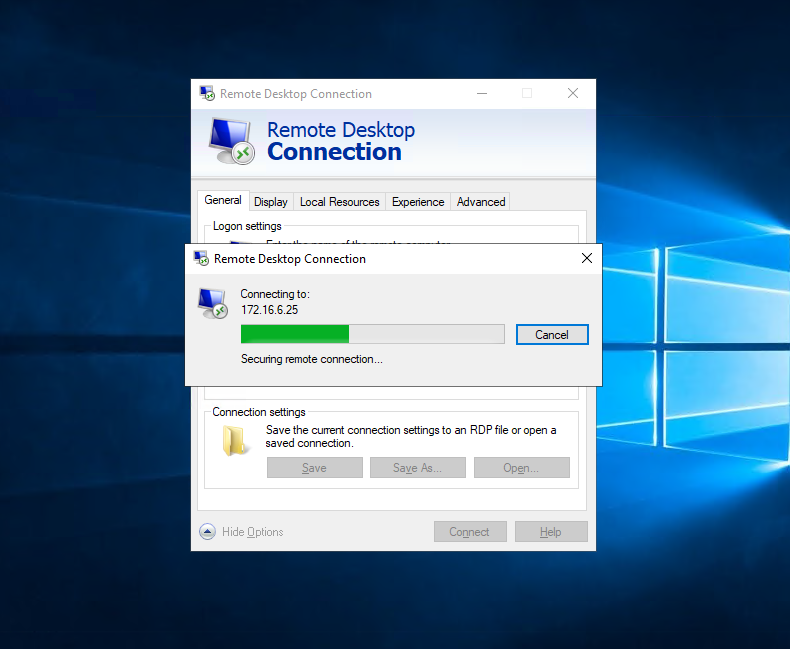
Task: Click the folder icon in Connection settings
Action: pos(235,441)
